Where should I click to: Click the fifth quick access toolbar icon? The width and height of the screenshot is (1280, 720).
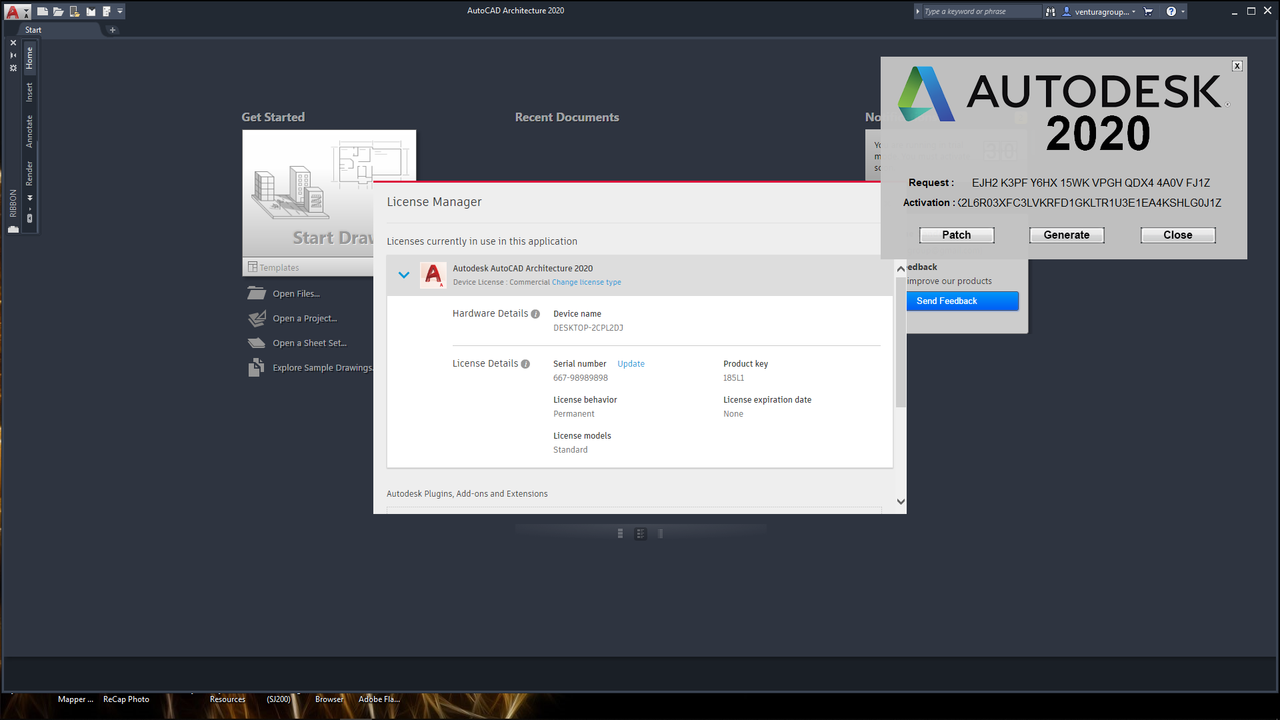(x=106, y=11)
